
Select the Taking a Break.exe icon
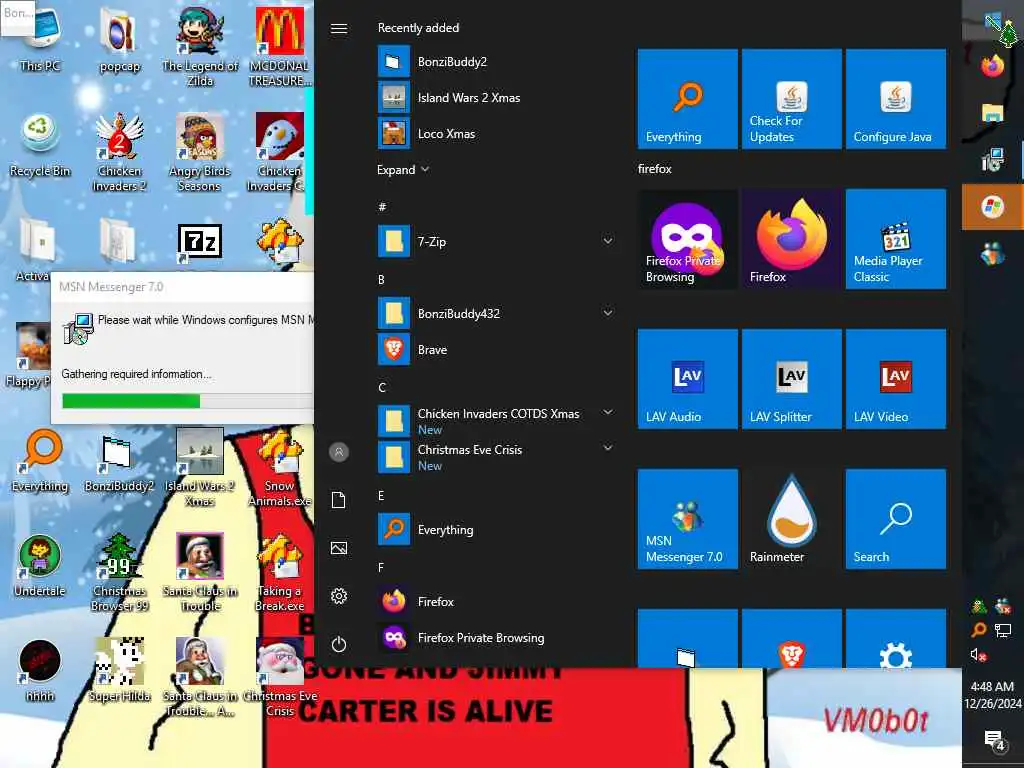pos(280,572)
